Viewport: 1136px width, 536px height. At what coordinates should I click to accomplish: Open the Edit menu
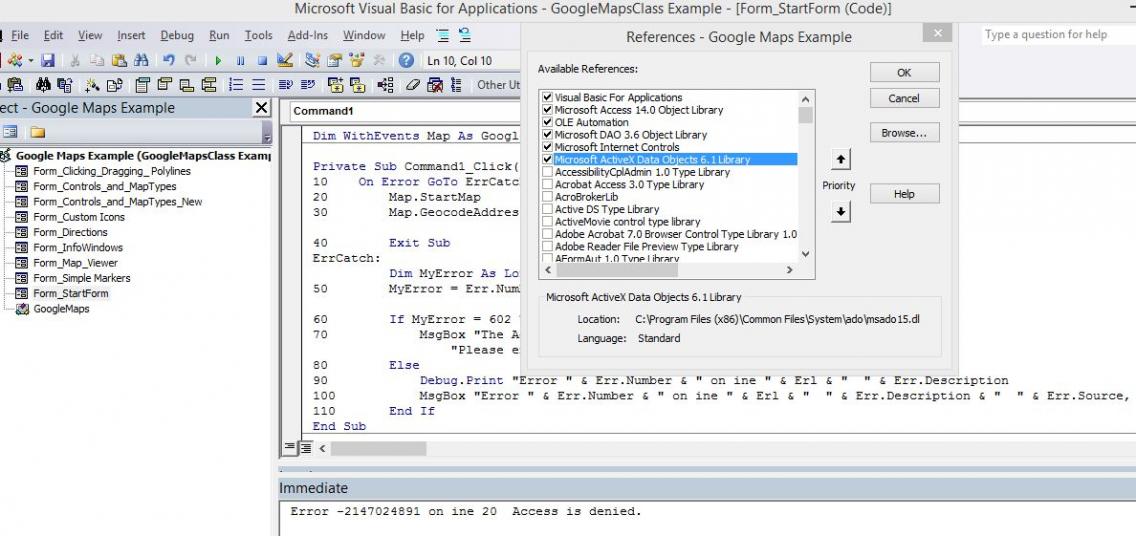[x=53, y=35]
